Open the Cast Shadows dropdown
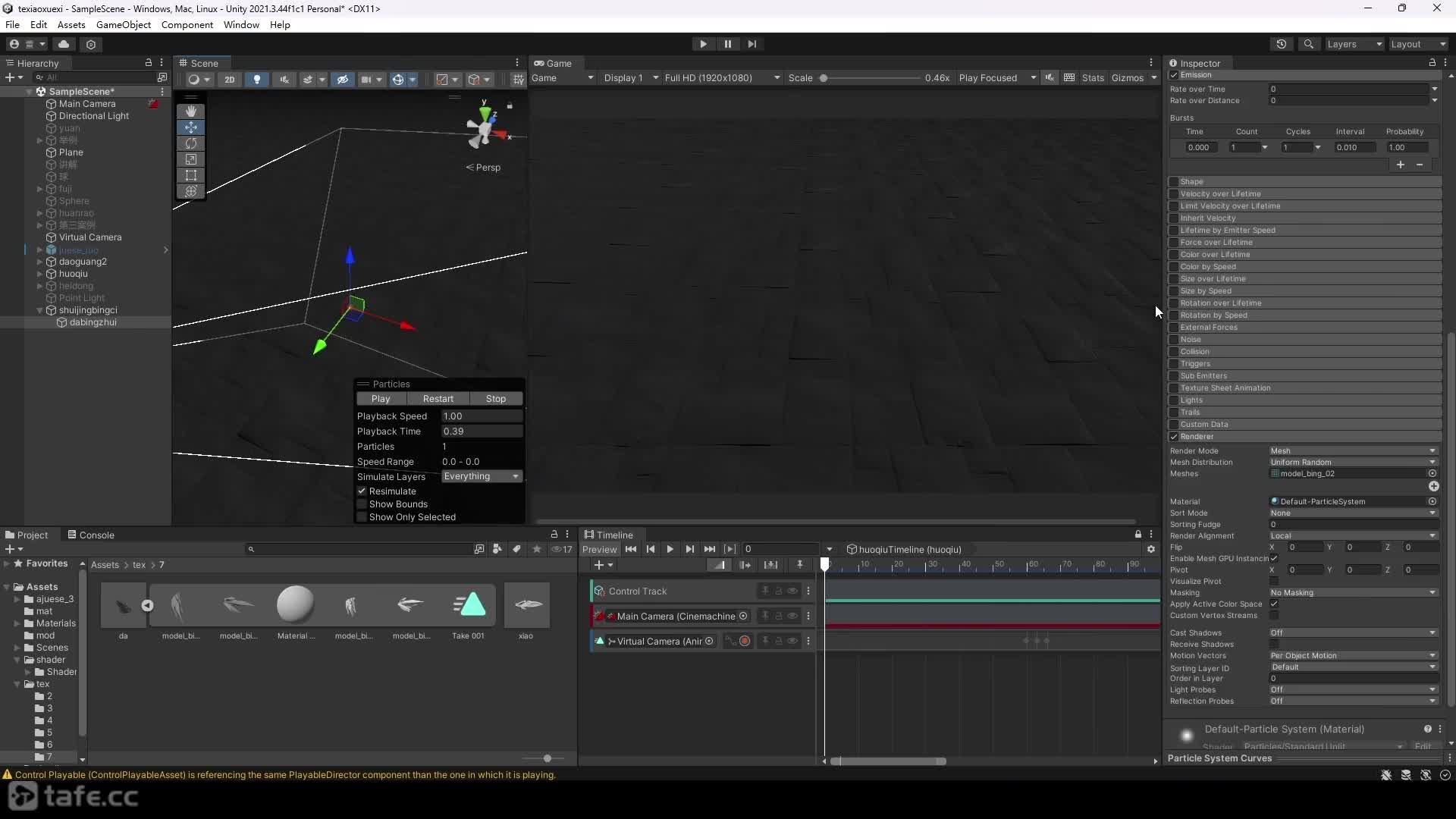Image resolution: width=1456 pixels, height=819 pixels. point(1354,632)
